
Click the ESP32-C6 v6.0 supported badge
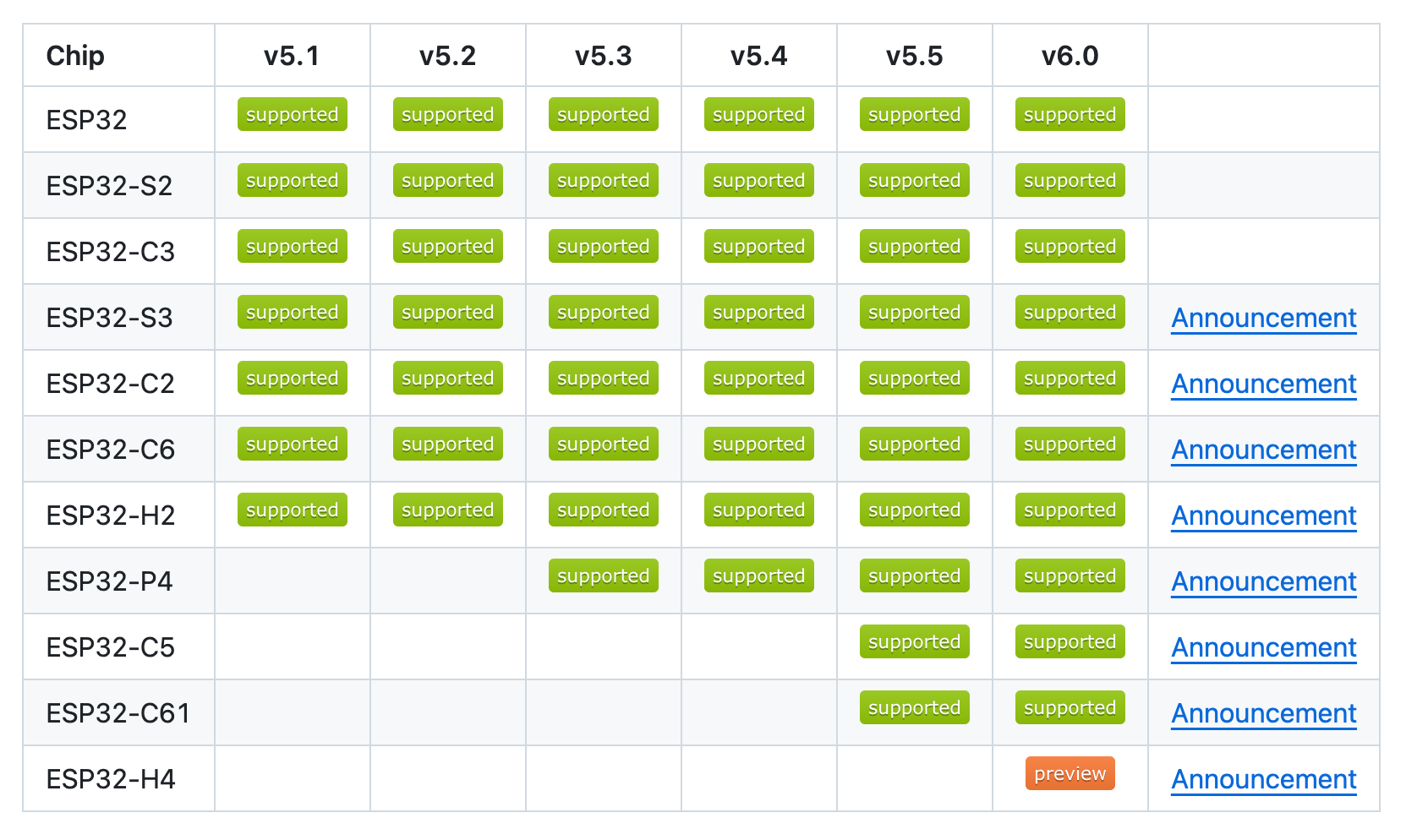(1070, 444)
